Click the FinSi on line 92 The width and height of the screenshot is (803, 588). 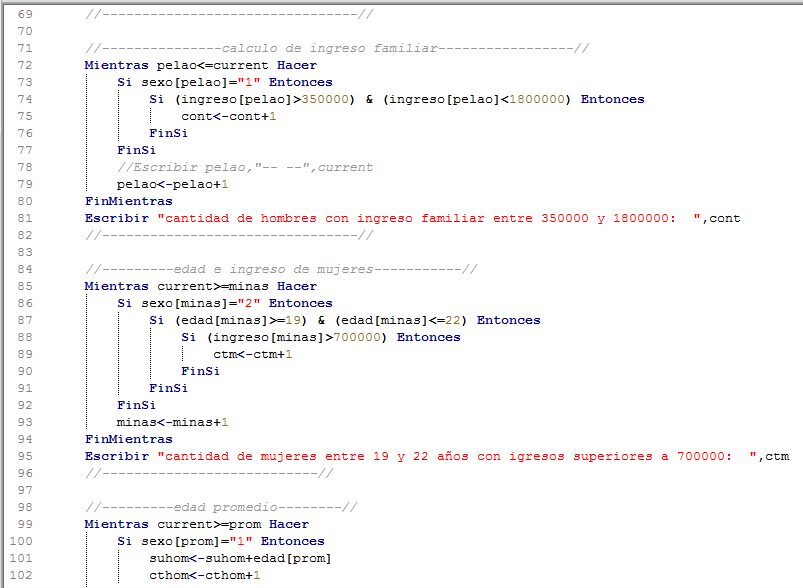136,405
